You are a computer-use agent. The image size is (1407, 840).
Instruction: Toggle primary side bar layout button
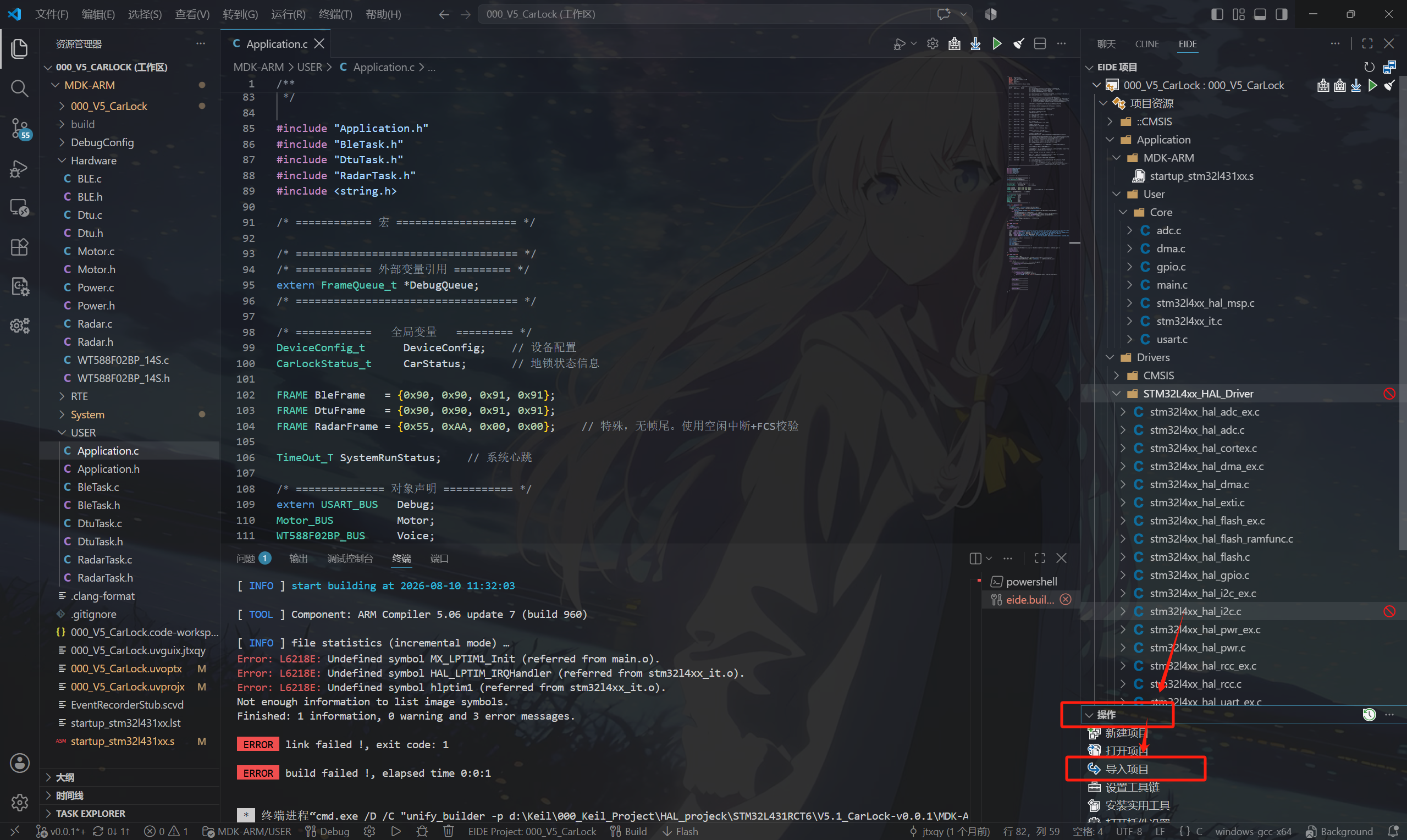click(1217, 14)
